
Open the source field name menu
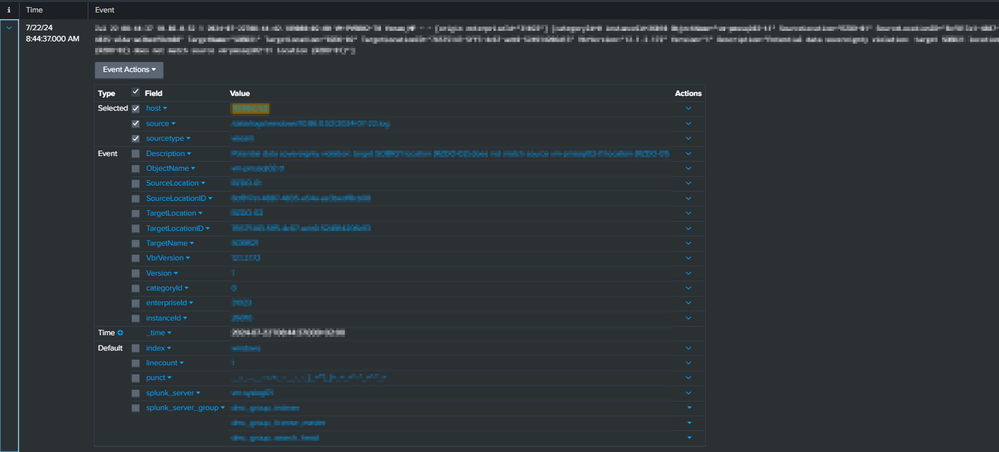click(161, 124)
